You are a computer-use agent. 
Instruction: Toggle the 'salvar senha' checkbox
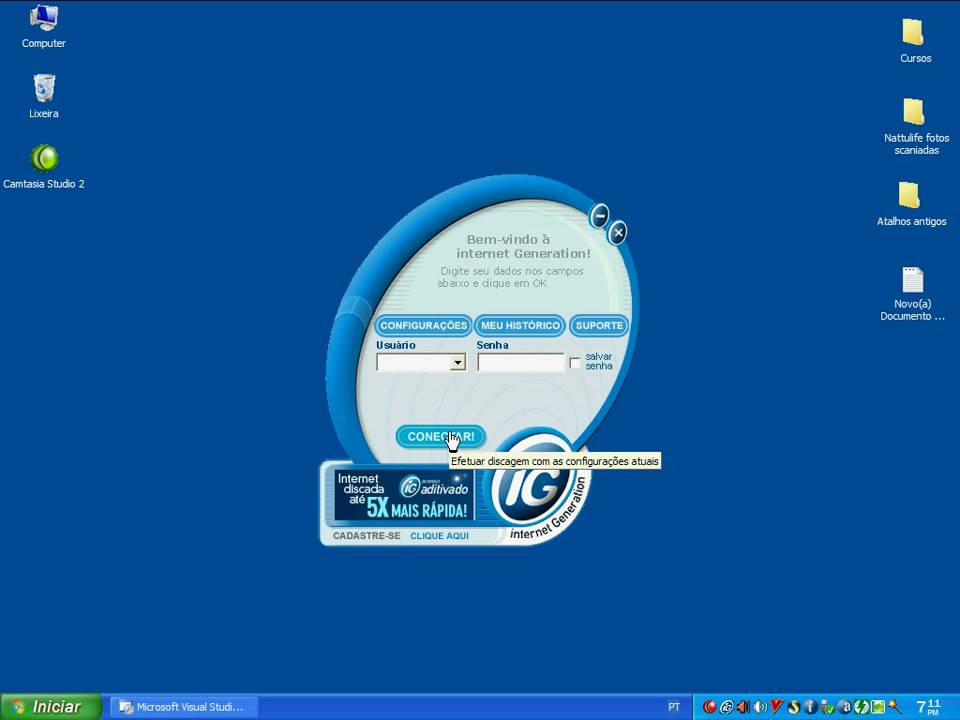[574, 363]
